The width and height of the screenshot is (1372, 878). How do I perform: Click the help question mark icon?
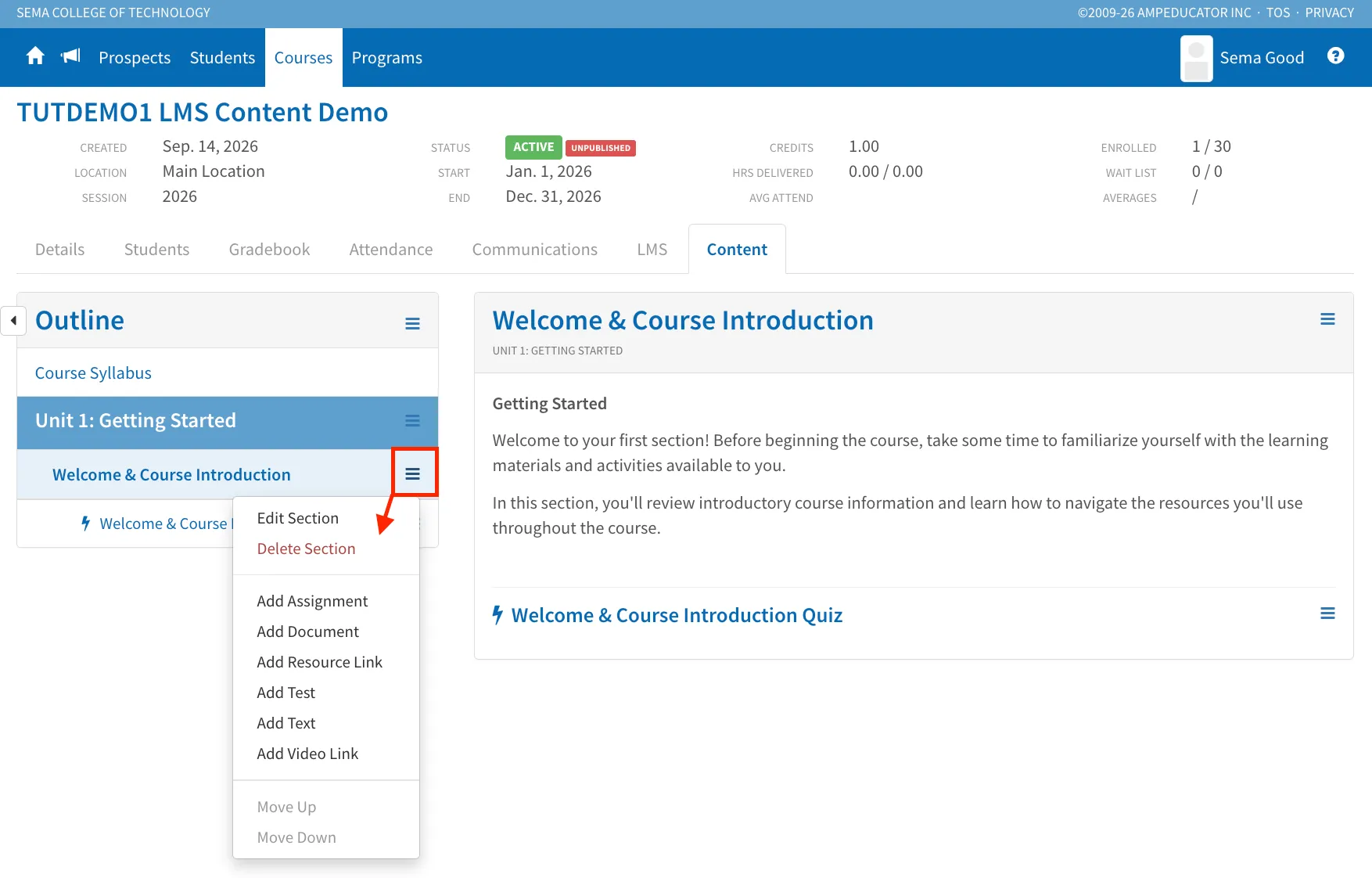click(1336, 56)
